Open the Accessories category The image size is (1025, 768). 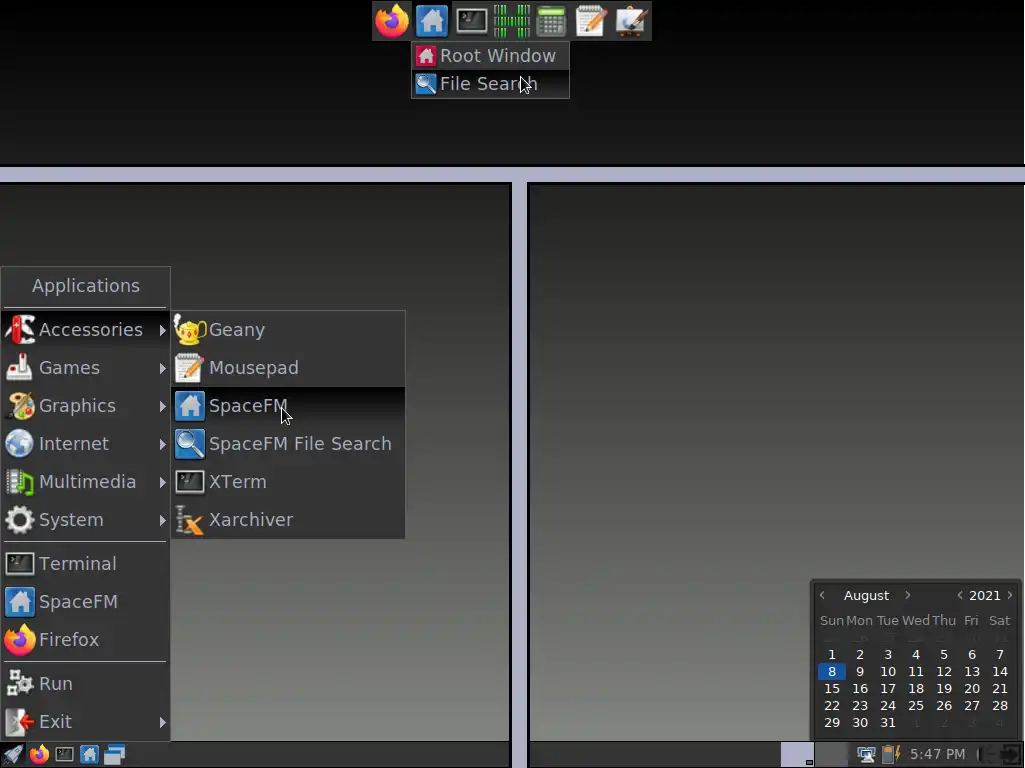85,330
